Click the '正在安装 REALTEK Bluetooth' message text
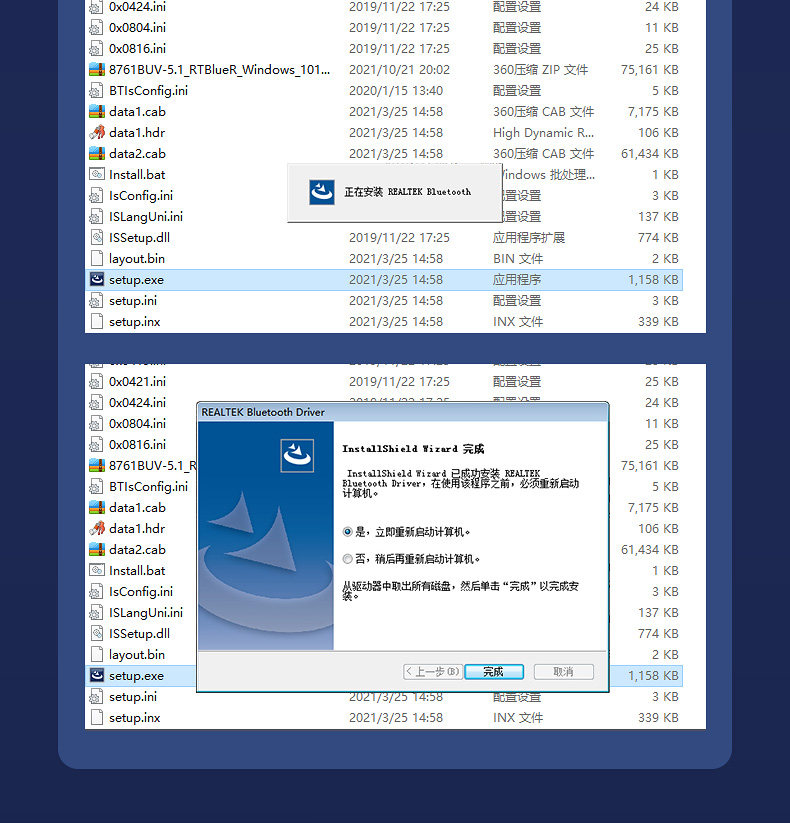The width and height of the screenshot is (790, 823). tap(407, 192)
